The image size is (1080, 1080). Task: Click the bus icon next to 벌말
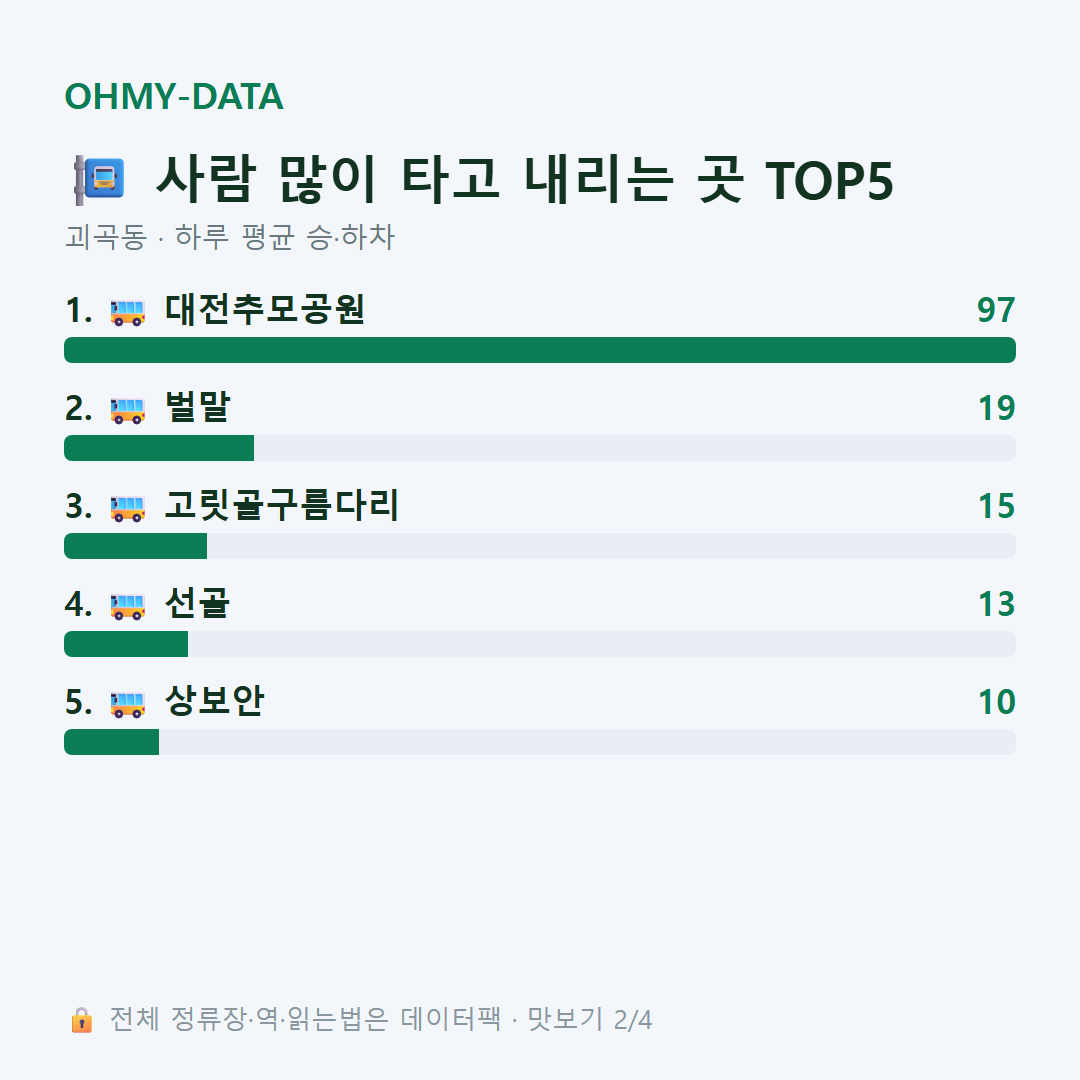(128, 410)
